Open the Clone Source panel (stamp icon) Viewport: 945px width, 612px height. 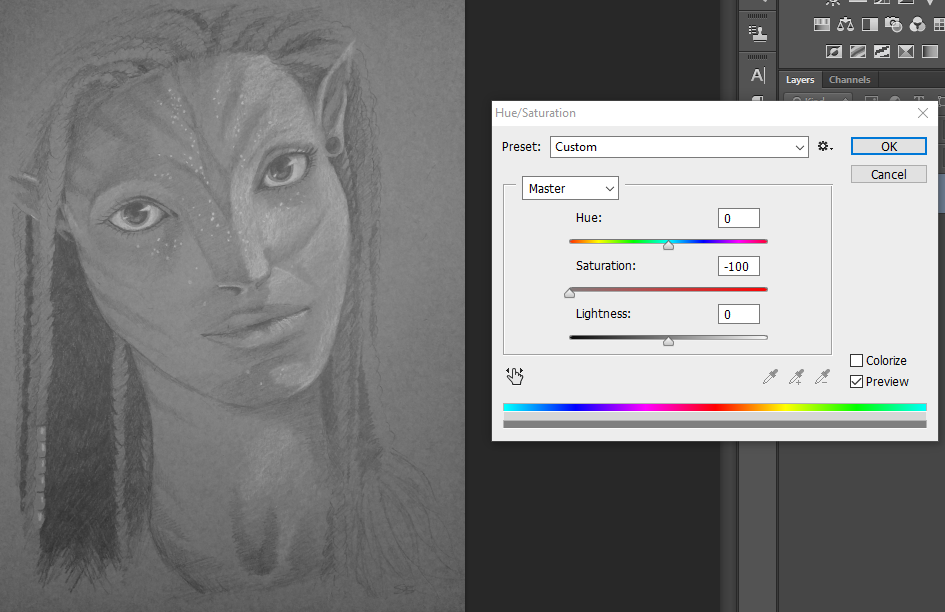tap(758, 34)
